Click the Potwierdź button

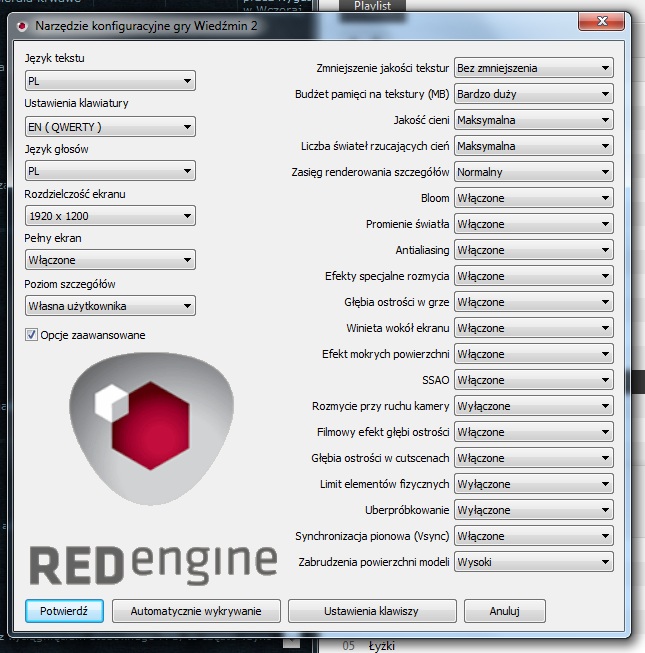[64, 611]
